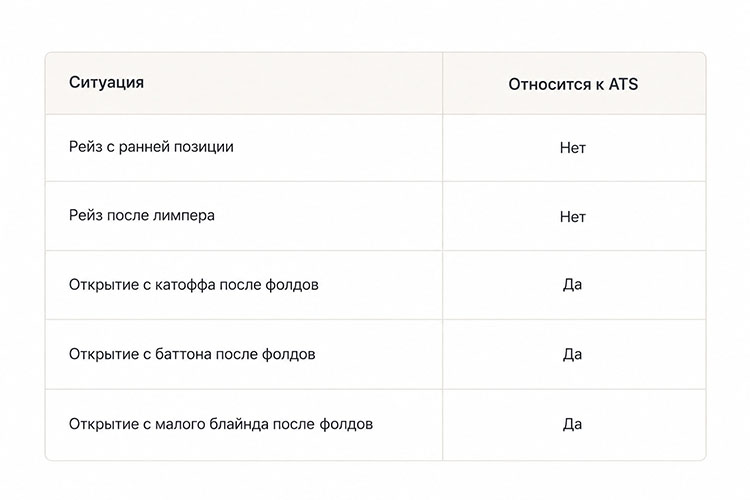Click the word 'баттона' in fourth row
750x500 pixels.
[x=184, y=354]
